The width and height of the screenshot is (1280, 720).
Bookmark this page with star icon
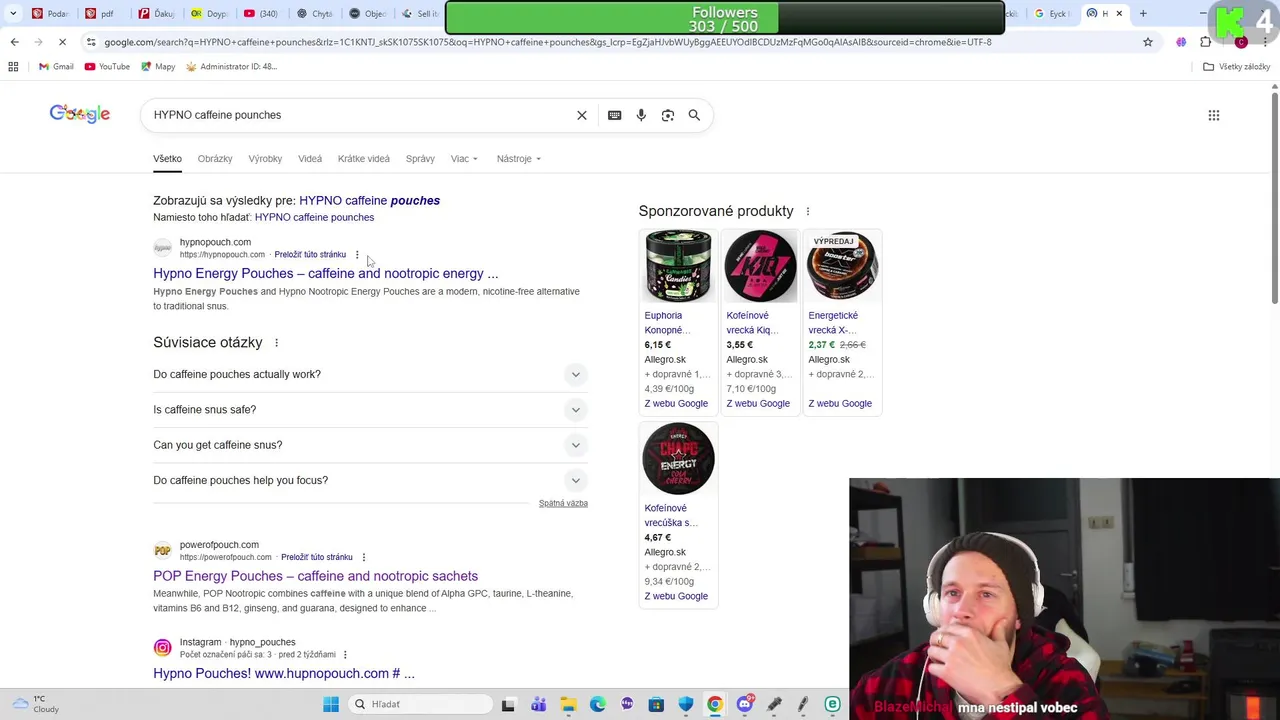tap(1148, 42)
